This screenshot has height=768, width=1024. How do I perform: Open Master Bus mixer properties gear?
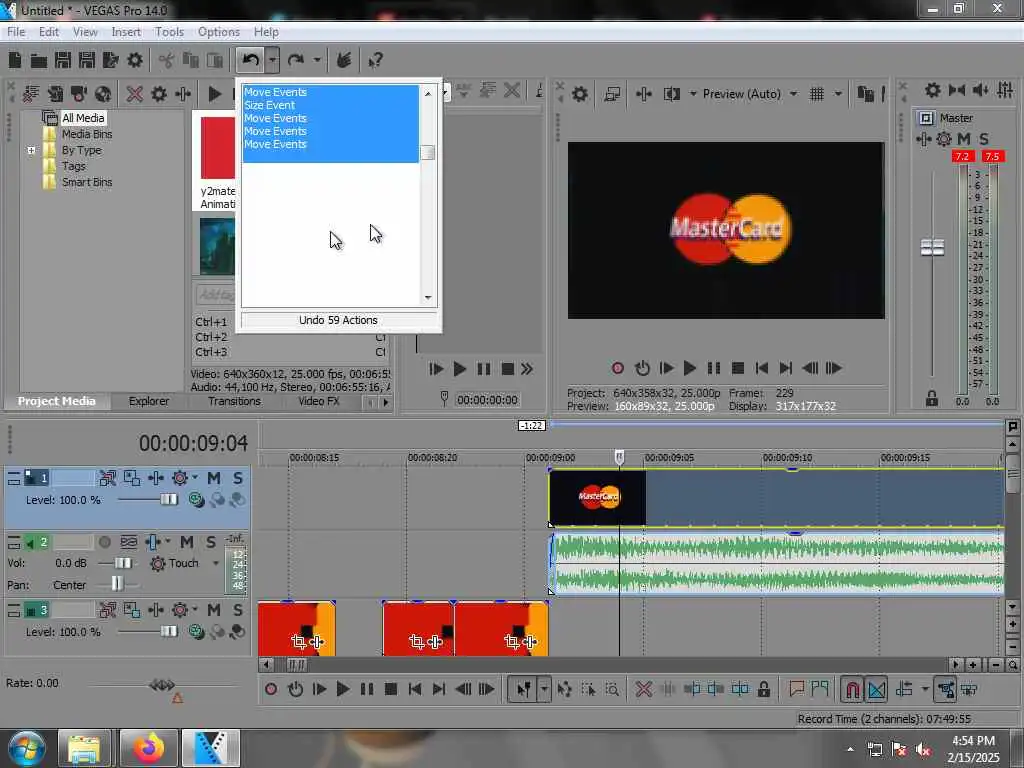pos(933,90)
